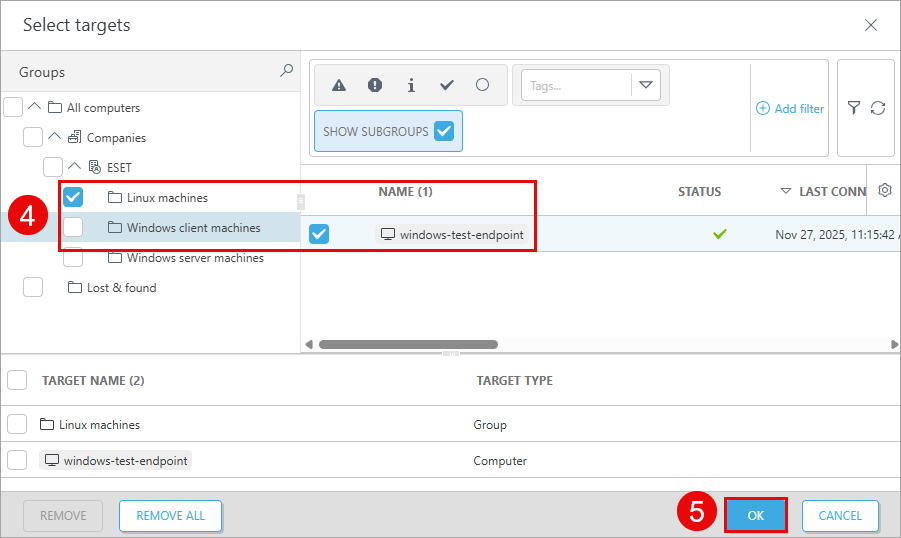Click the search icon in Groups panel

tap(286, 71)
